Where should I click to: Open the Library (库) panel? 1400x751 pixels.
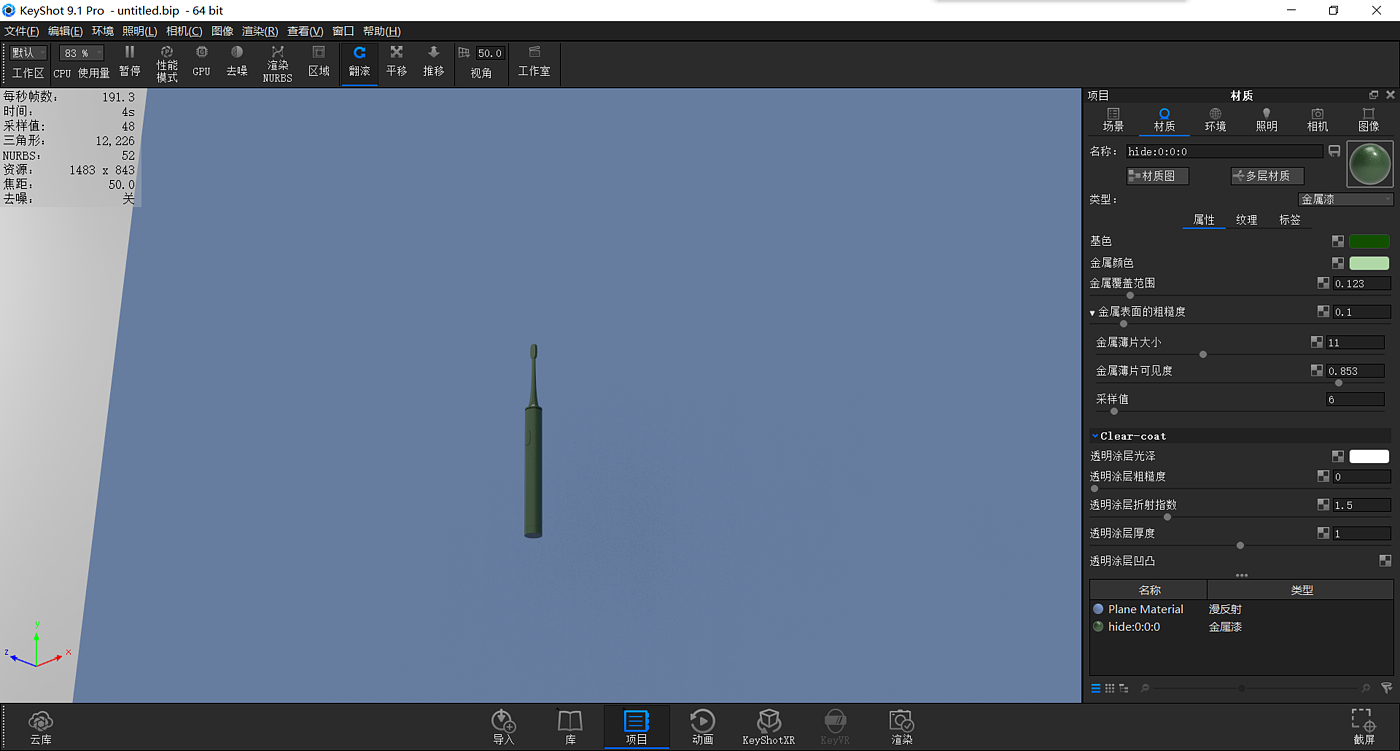coord(570,727)
